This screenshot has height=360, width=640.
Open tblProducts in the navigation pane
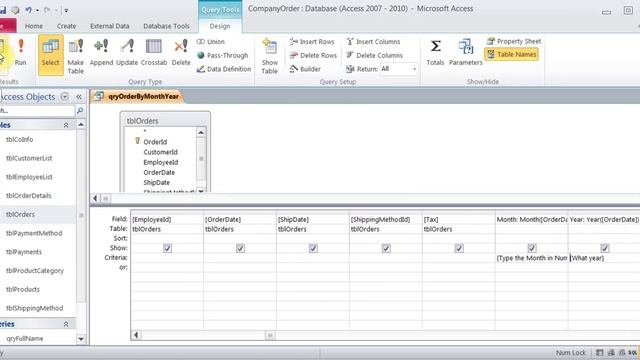23,289
